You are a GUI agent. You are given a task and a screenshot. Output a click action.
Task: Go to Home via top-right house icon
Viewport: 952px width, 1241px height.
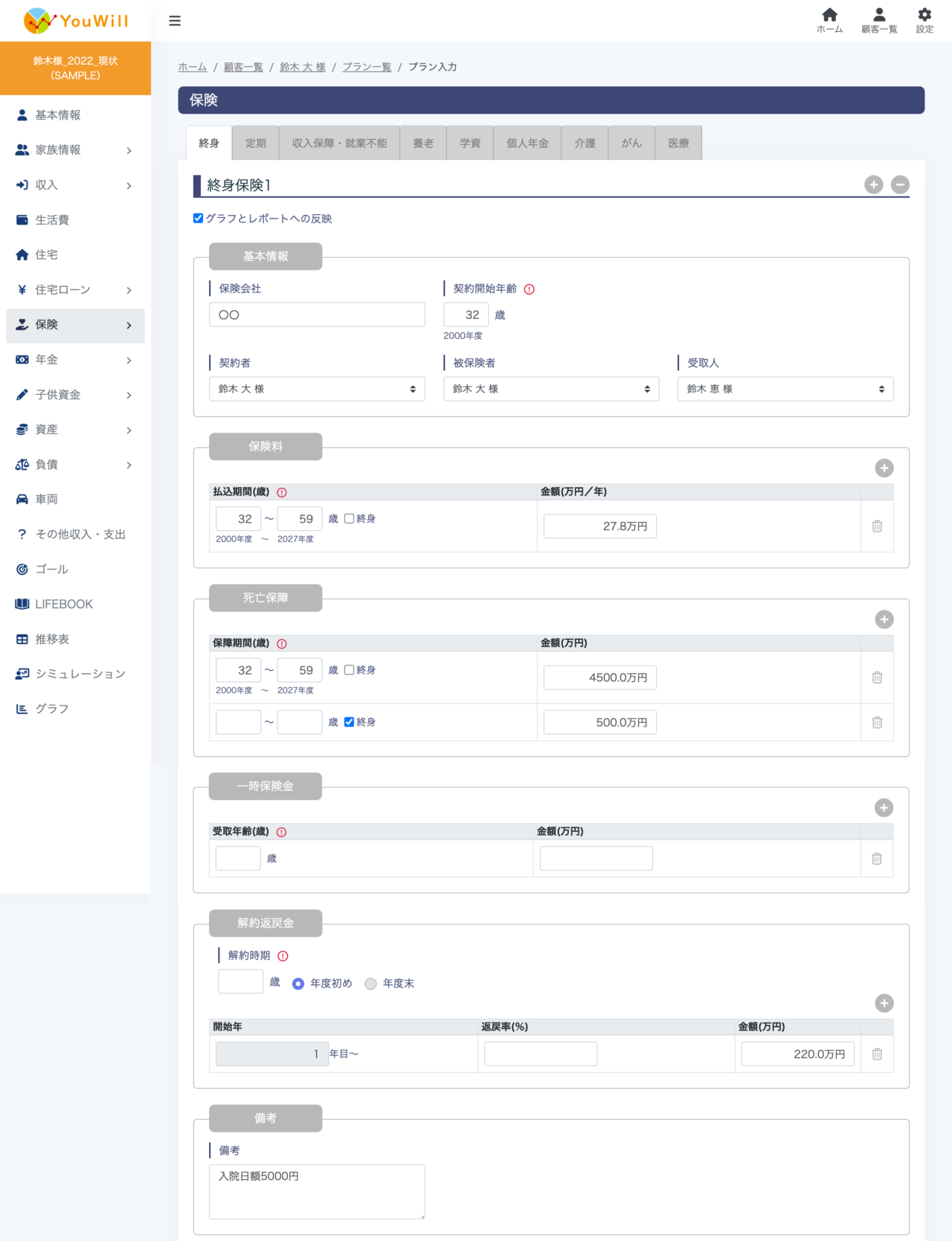click(x=829, y=20)
